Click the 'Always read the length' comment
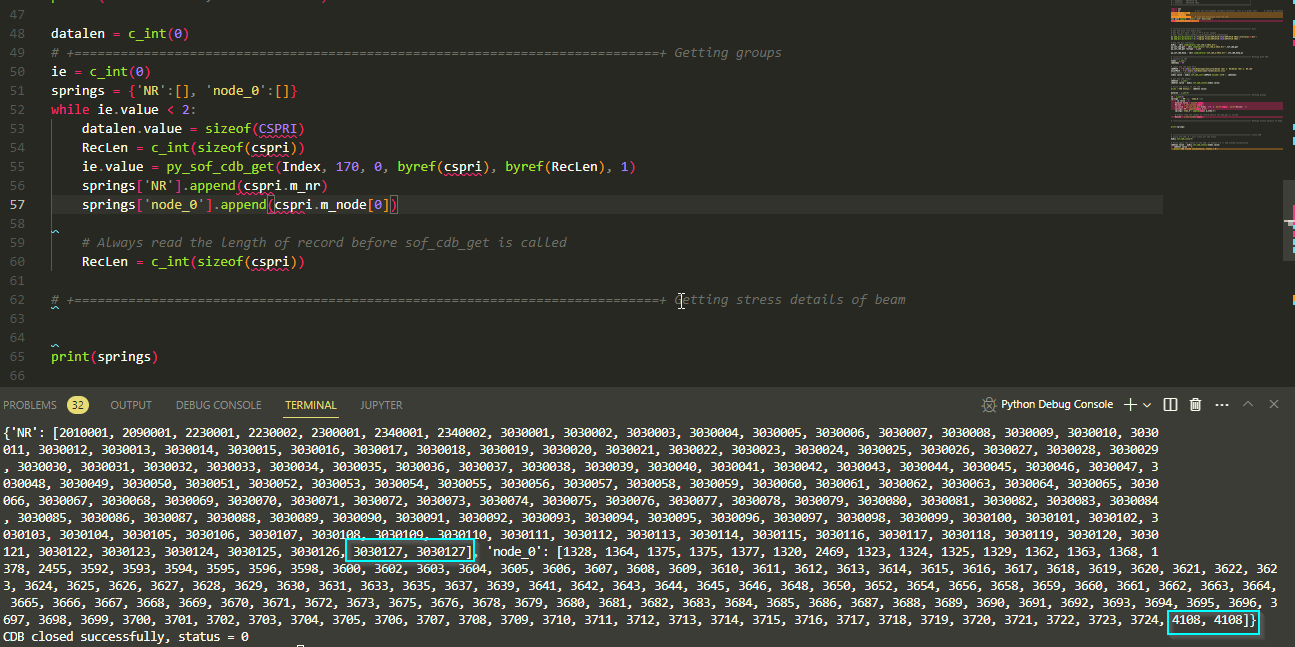Screen dimensions: 1295x647 324,243
